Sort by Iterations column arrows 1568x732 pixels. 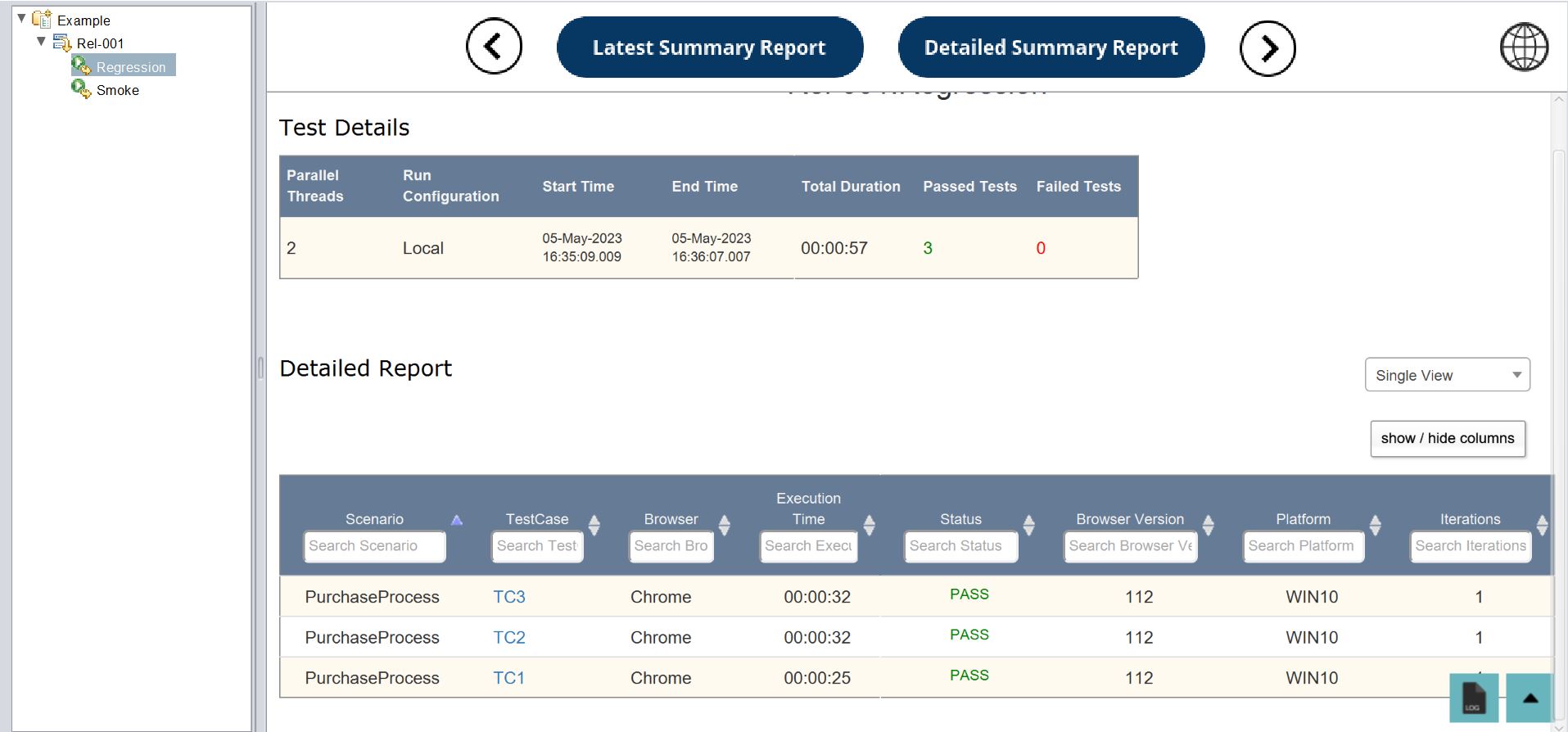point(1543,525)
